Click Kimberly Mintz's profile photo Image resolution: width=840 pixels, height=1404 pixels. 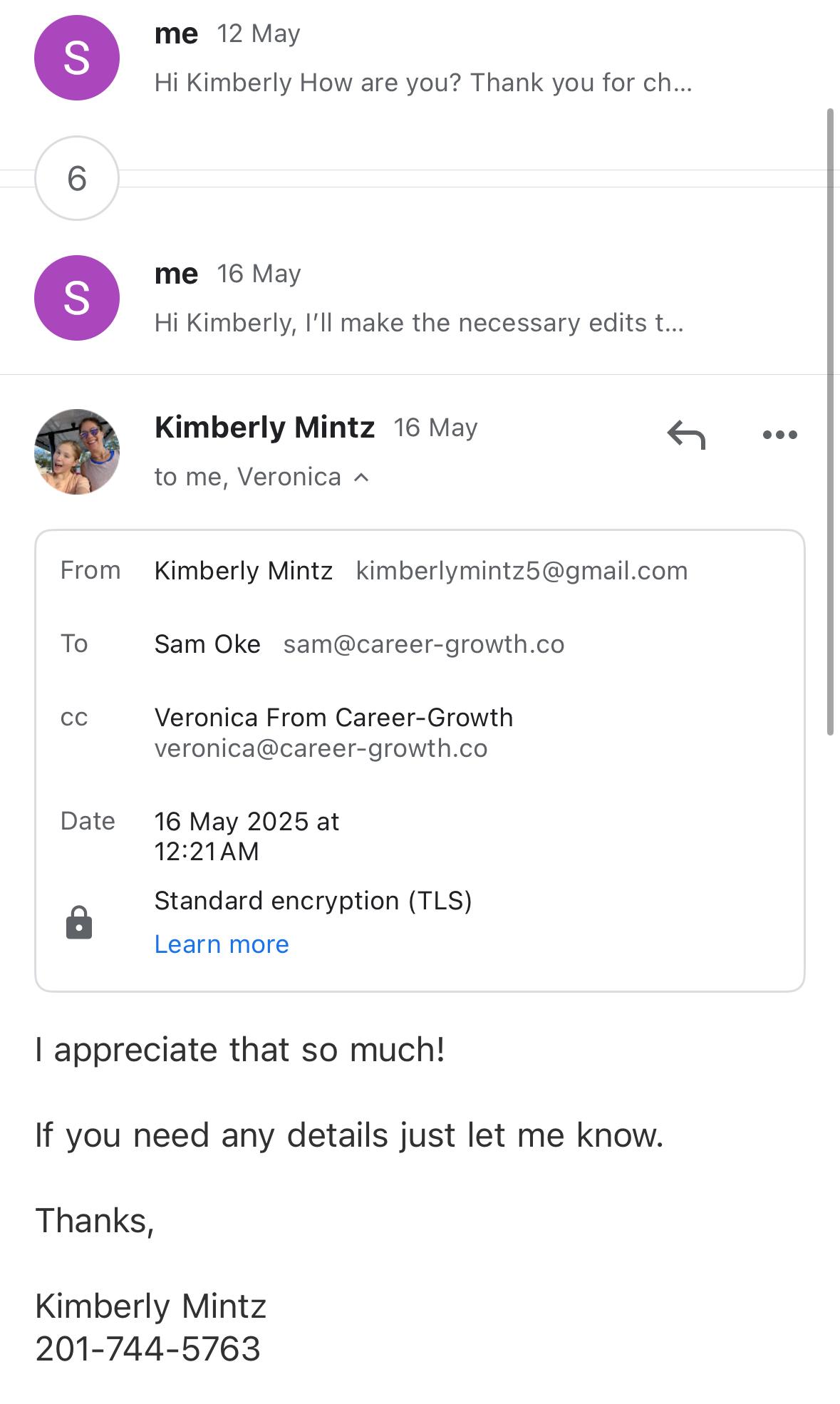[77, 452]
